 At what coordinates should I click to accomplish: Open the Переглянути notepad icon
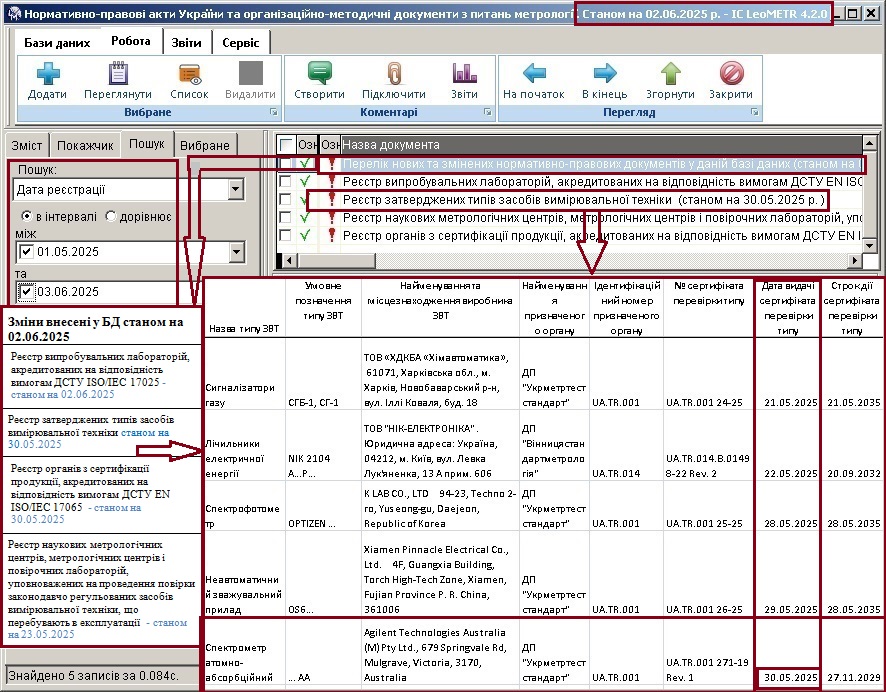pyautogui.click(x=118, y=74)
